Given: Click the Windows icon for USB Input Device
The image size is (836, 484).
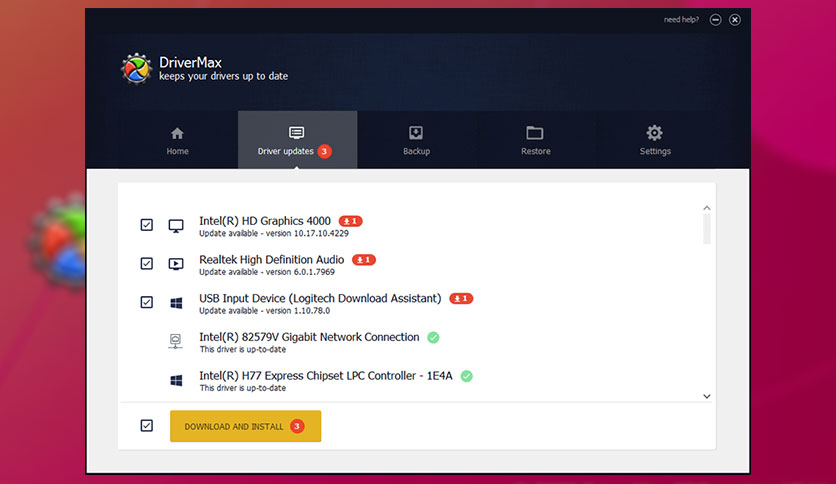Looking at the screenshot, I should [176, 303].
